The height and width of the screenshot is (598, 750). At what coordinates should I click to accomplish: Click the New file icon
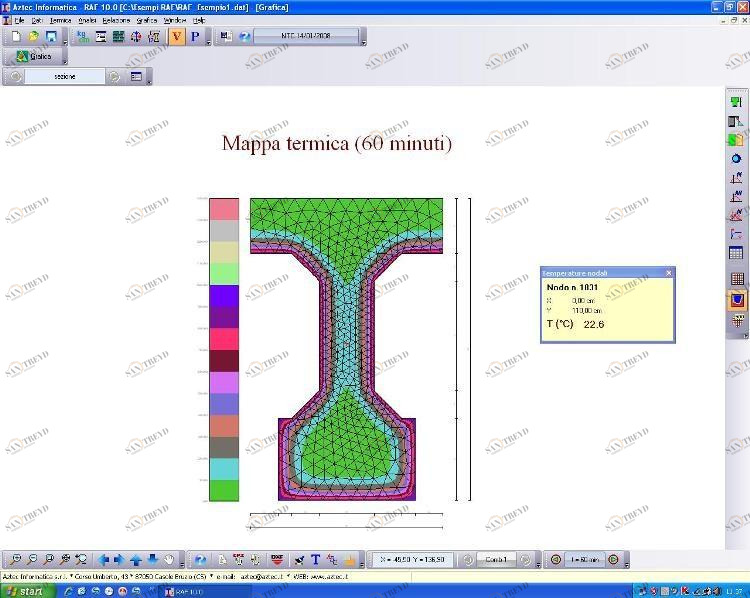[15, 37]
